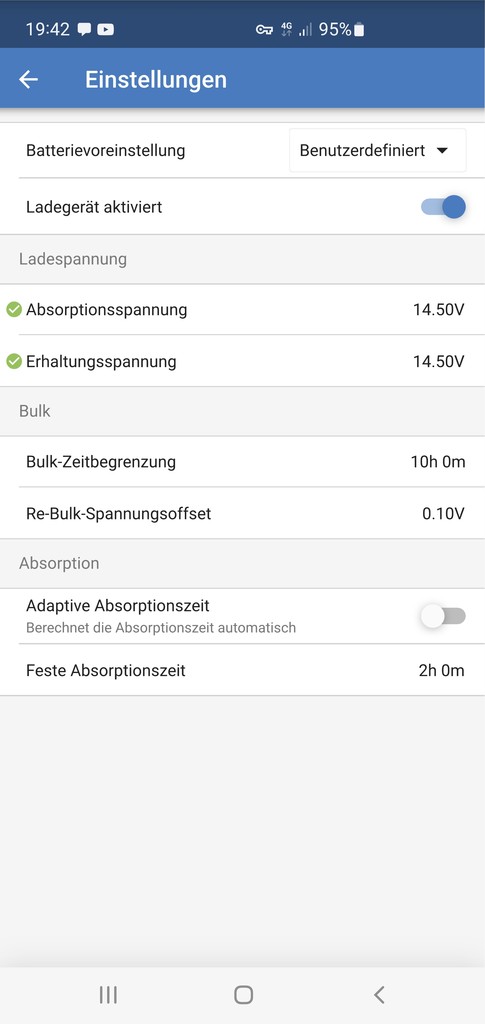
Task: Tap the Batterievoreinstellung label row
Action: 243,150
